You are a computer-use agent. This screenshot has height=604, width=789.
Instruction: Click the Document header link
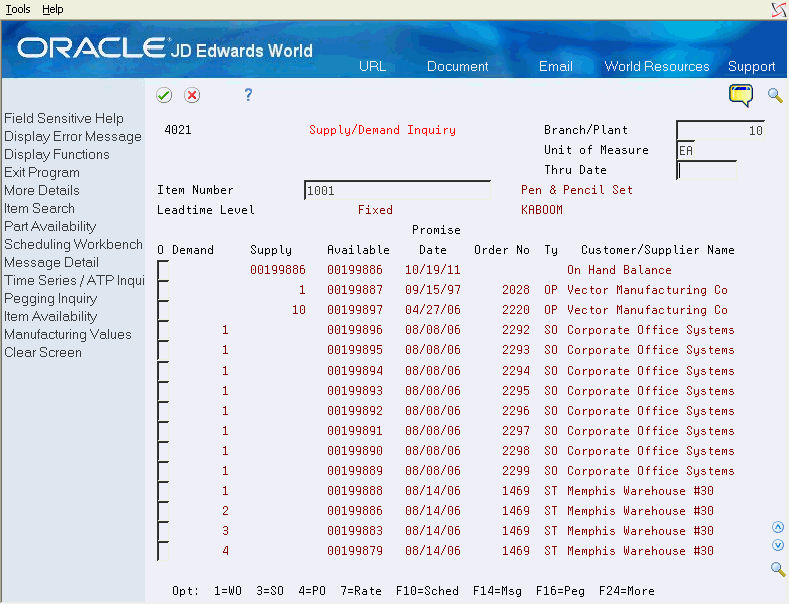(x=457, y=66)
